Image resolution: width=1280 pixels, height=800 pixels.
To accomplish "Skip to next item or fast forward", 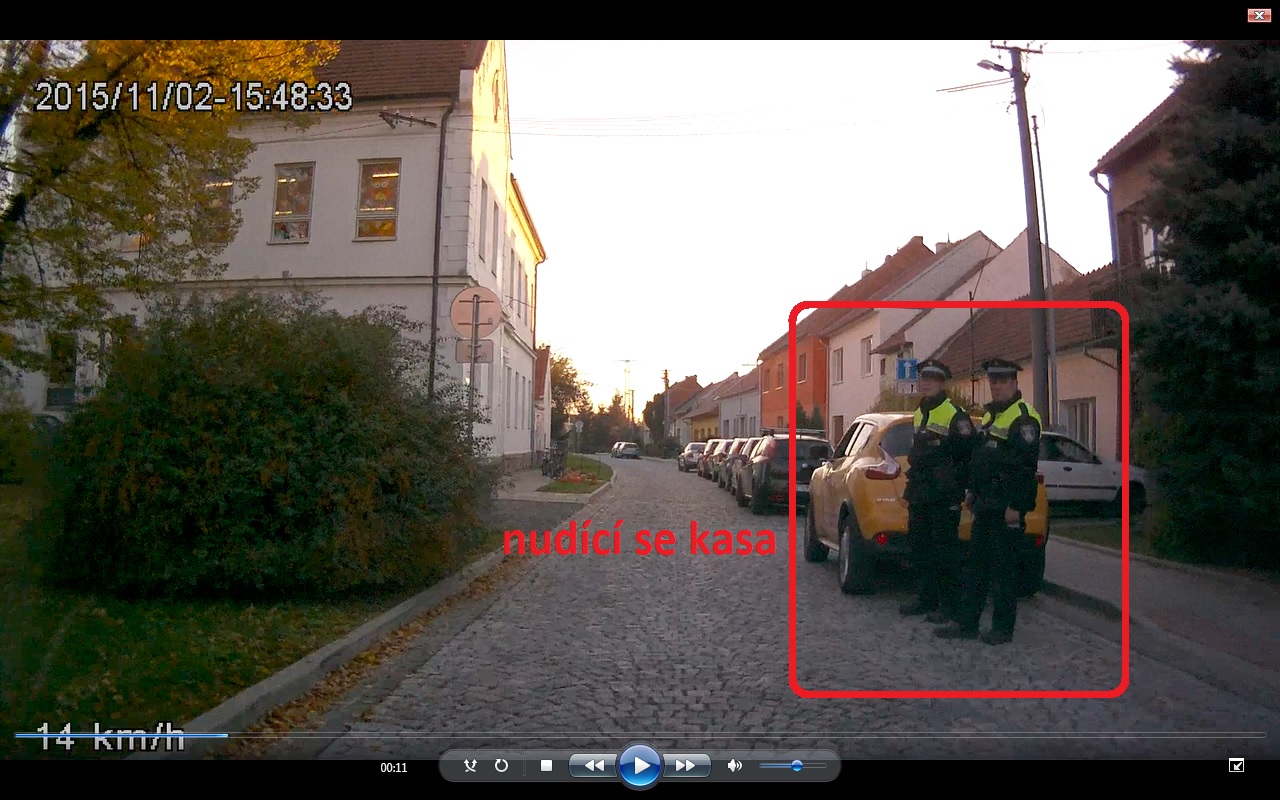I will 686,766.
